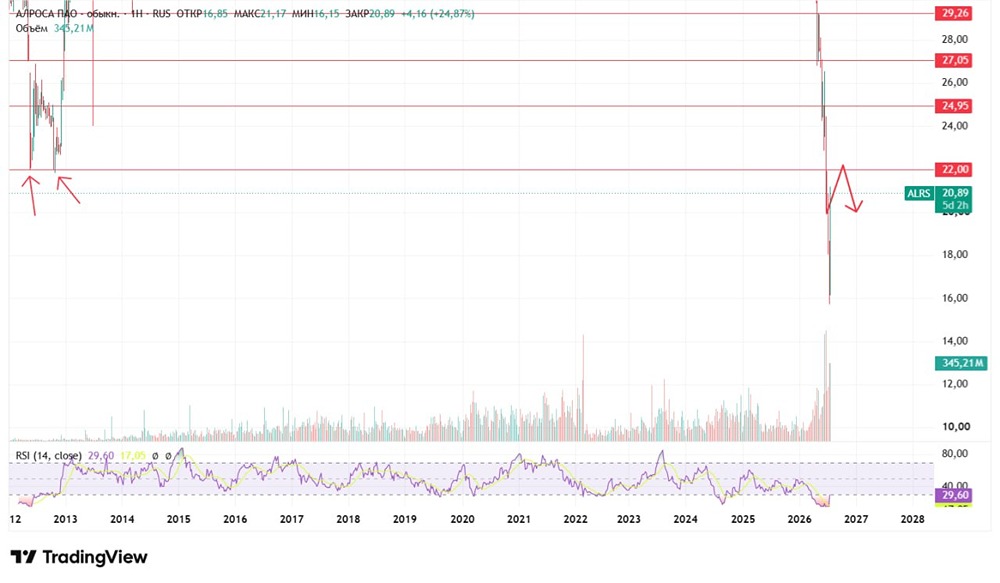Click the 345,21M volume label on axis
Screen dimensions: 1000x583
(962, 363)
